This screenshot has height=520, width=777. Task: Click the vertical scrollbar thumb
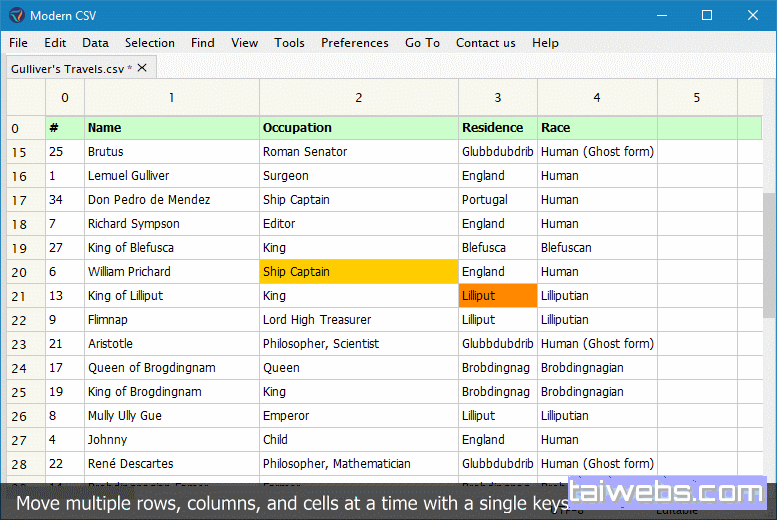(x=769, y=255)
